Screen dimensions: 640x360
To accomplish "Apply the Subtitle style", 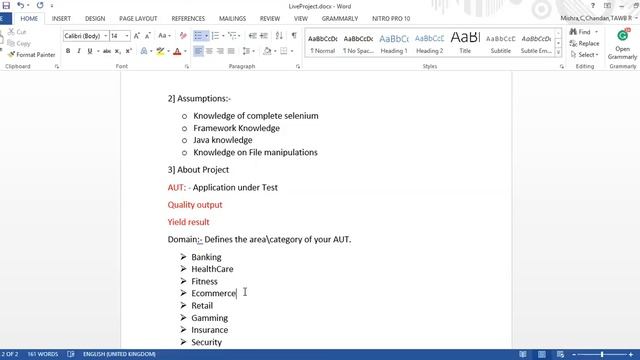I will click(x=500, y=43).
